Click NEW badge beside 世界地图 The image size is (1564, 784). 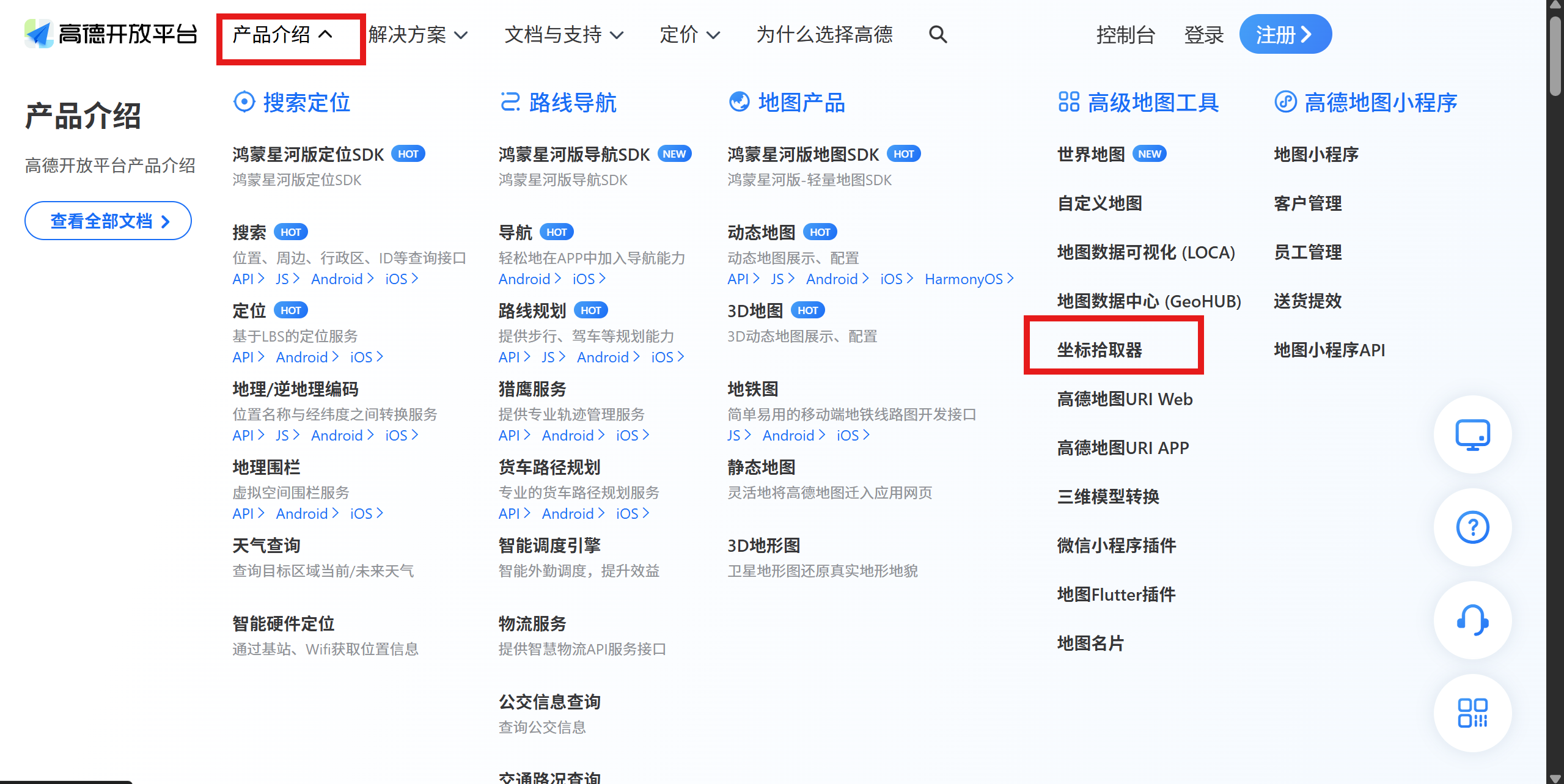pyautogui.click(x=1150, y=154)
